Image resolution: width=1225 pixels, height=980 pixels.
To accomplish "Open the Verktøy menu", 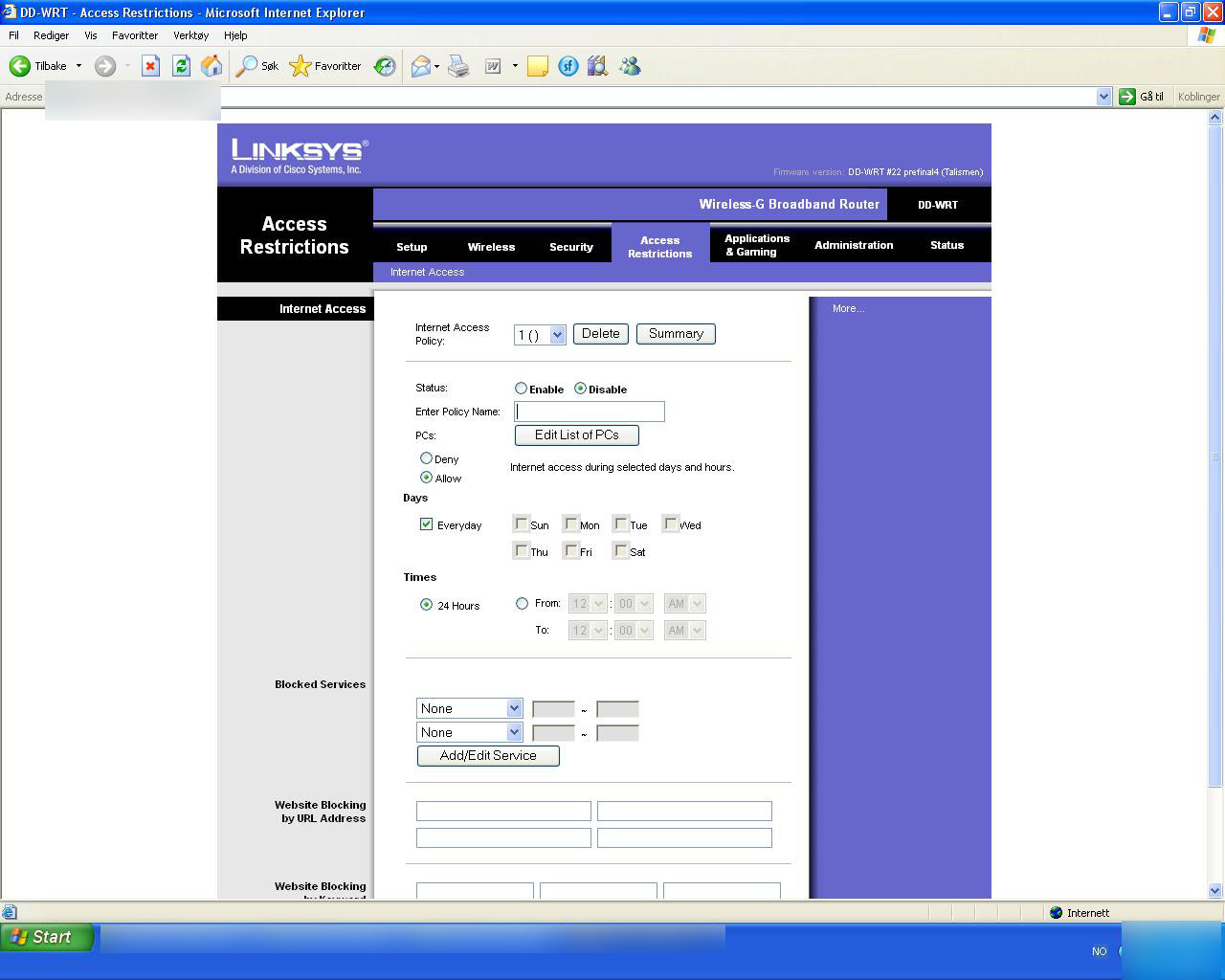I will [190, 35].
